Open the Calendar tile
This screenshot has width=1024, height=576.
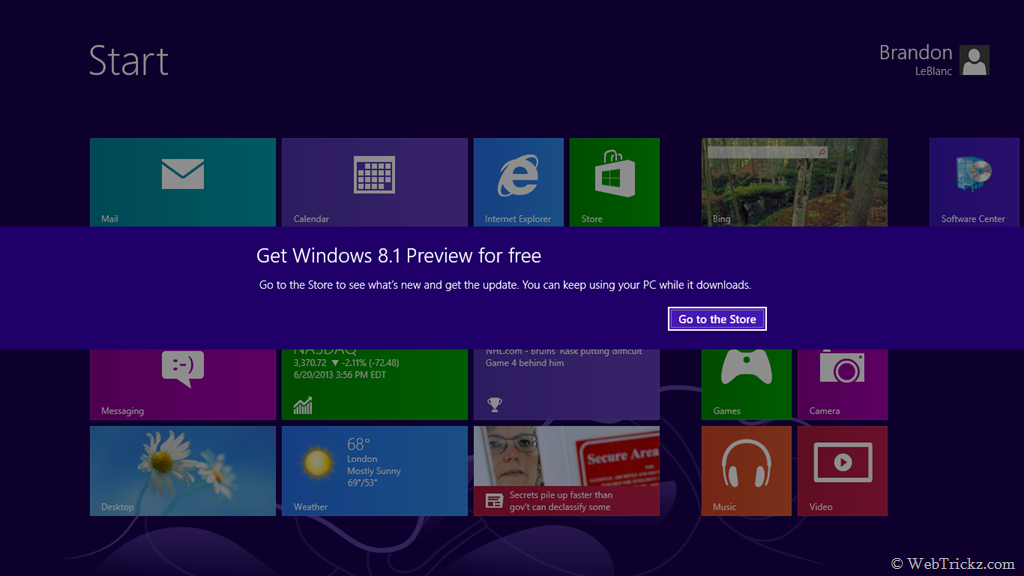coord(375,182)
